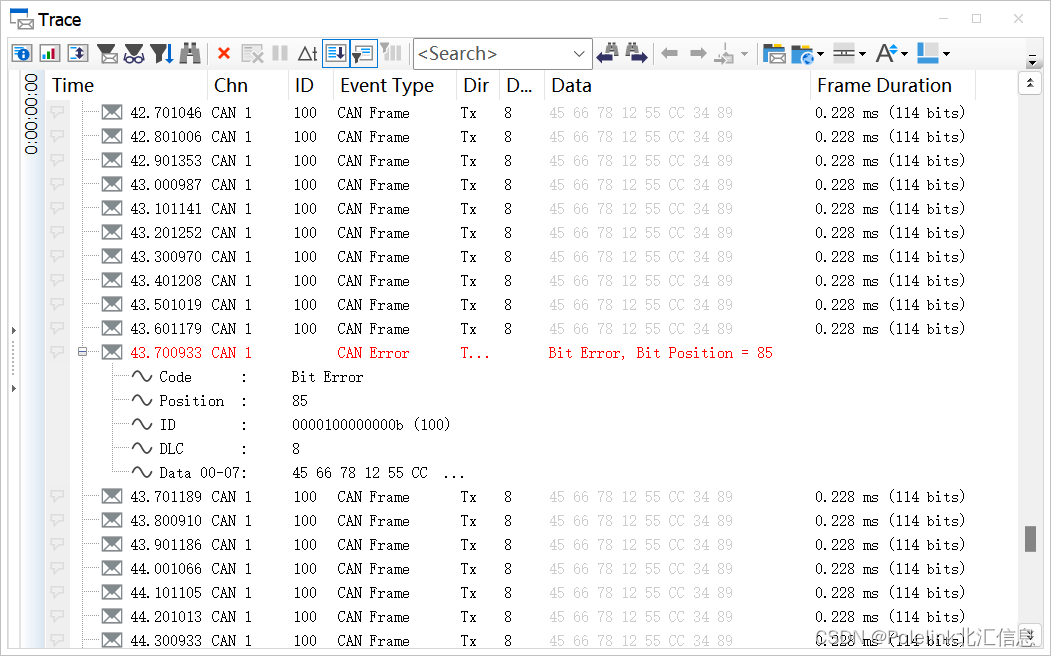Collapse the 43.700933 CAN Error row
The image size is (1051, 656).
[82, 352]
